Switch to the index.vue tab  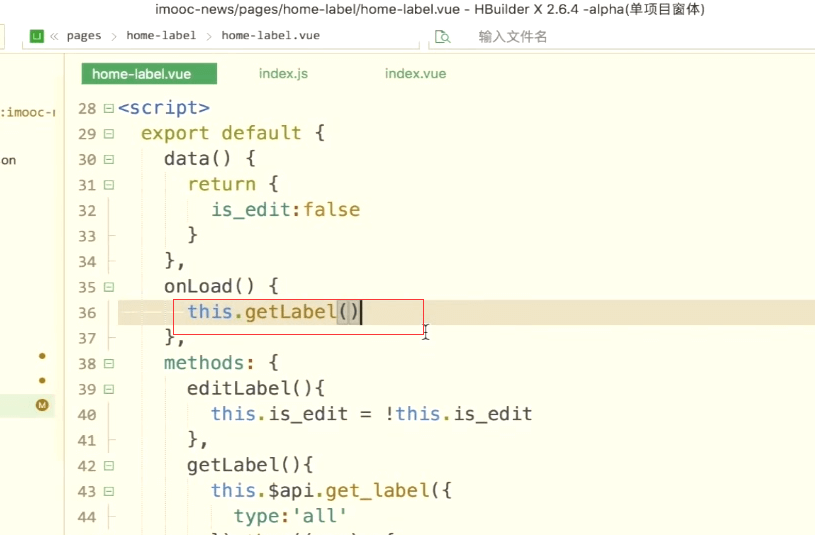[415, 74]
